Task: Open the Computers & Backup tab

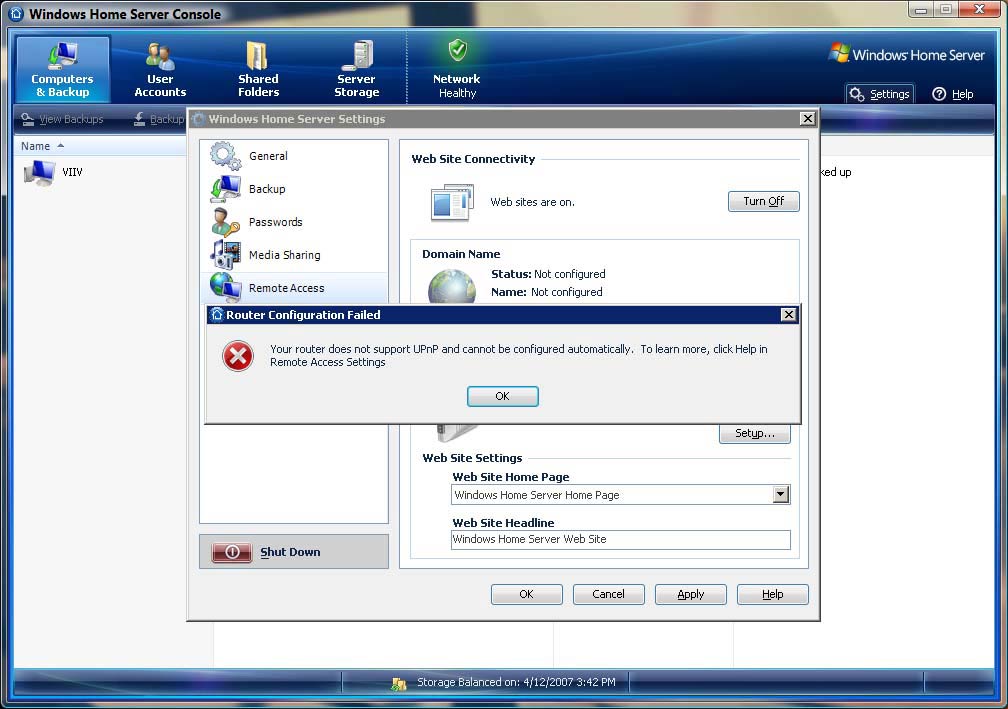Action: click(x=62, y=70)
